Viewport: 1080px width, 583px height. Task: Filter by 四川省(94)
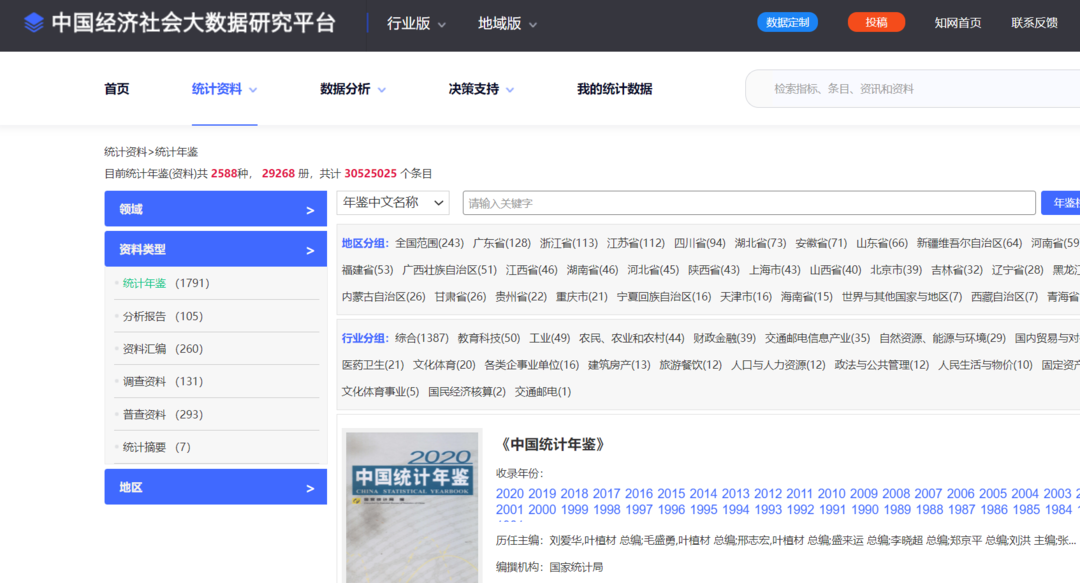click(699, 243)
